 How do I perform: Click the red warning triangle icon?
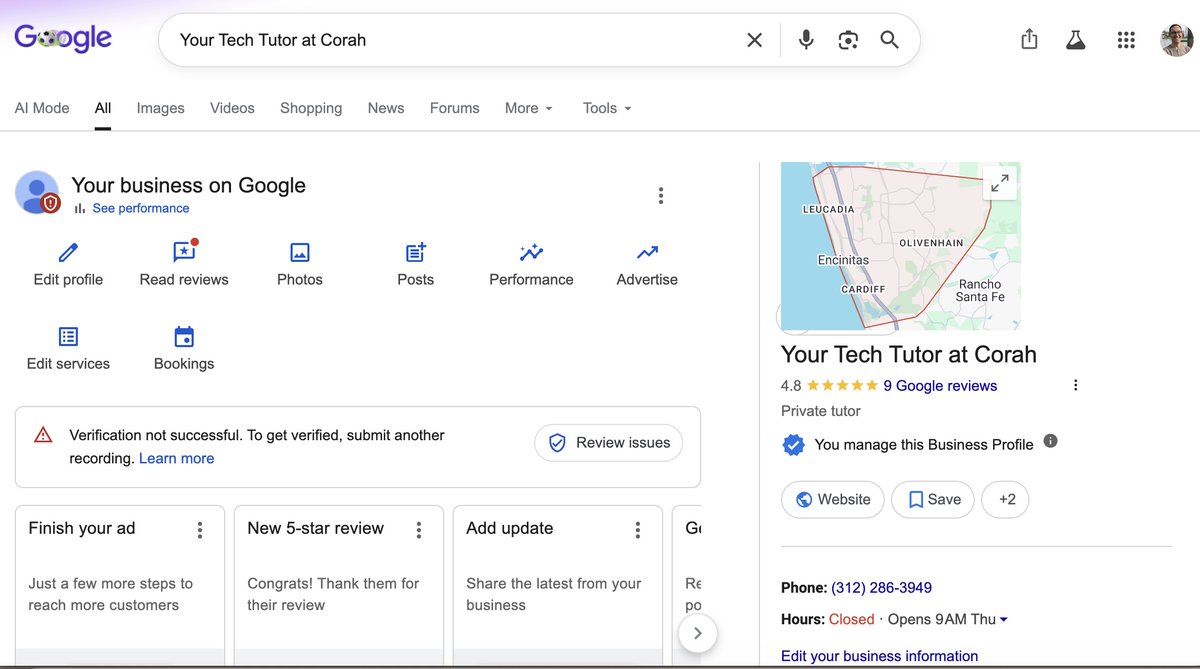coord(43,435)
